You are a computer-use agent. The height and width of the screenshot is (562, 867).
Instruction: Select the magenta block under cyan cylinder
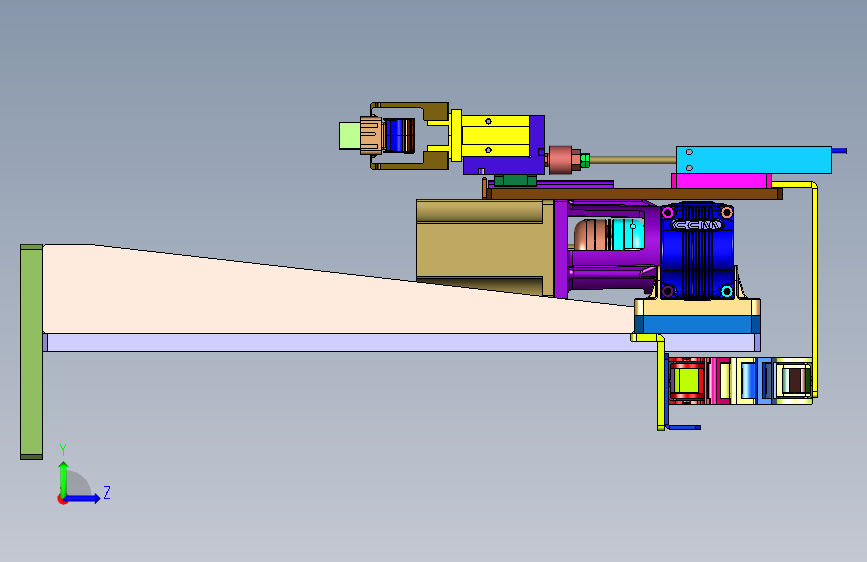click(x=721, y=181)
